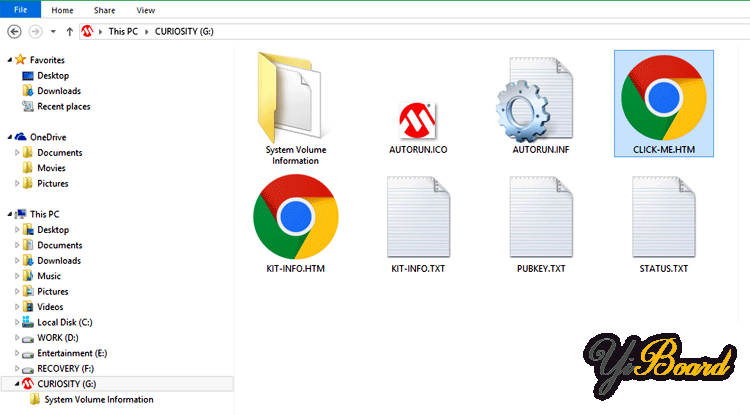
Task: Select the KIT-INFO.HTM Chrome file icon
Action: [x=296, y=217]
